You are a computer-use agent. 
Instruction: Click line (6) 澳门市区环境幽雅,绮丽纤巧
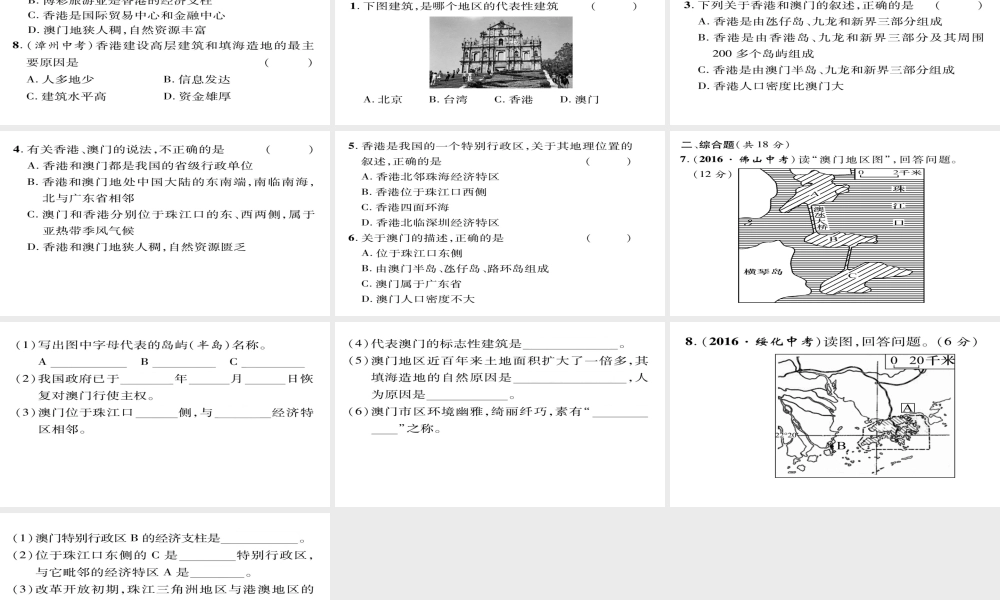point(498,412)
